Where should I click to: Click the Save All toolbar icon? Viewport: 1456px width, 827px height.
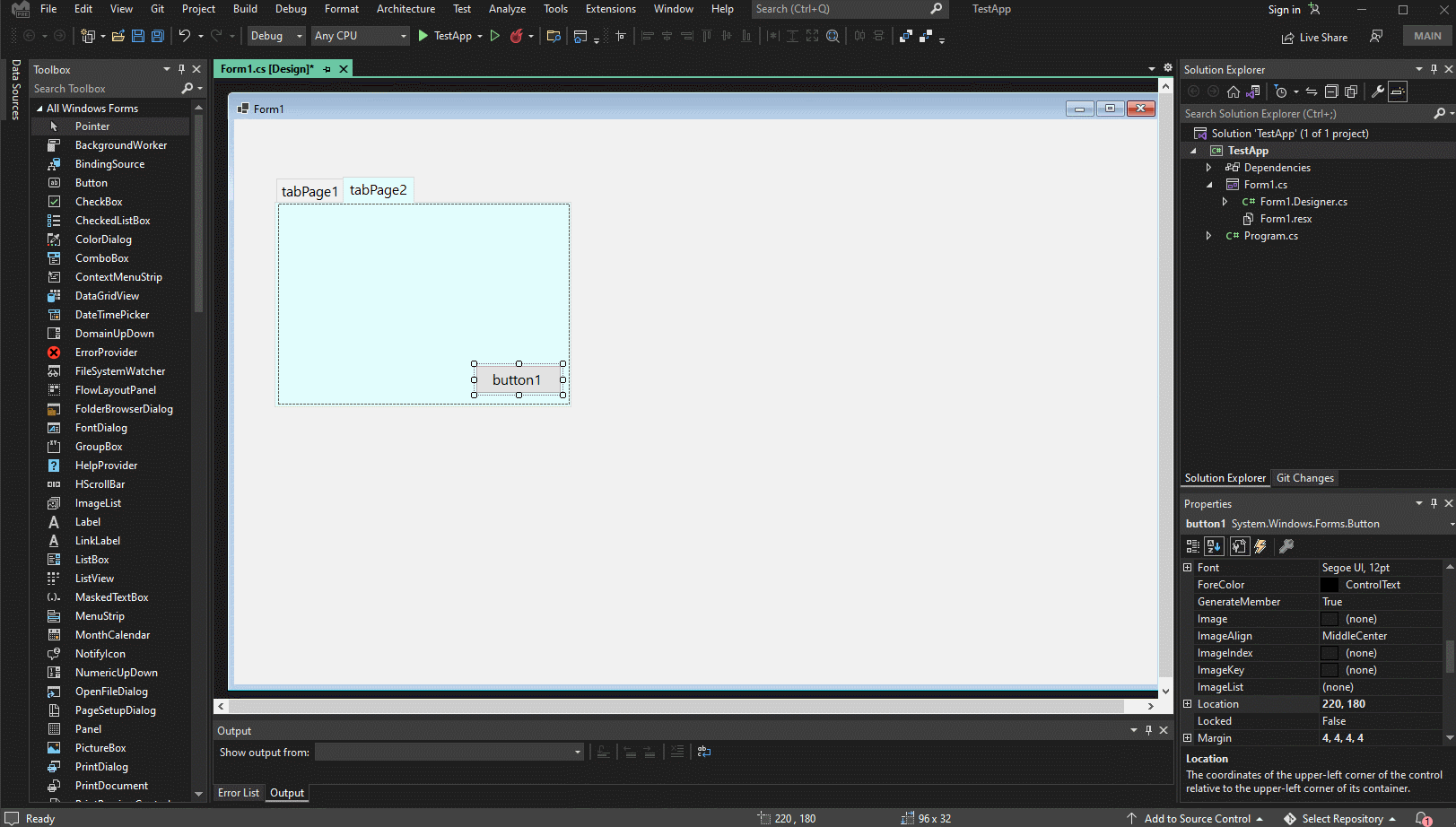click(x=157, y=36)
